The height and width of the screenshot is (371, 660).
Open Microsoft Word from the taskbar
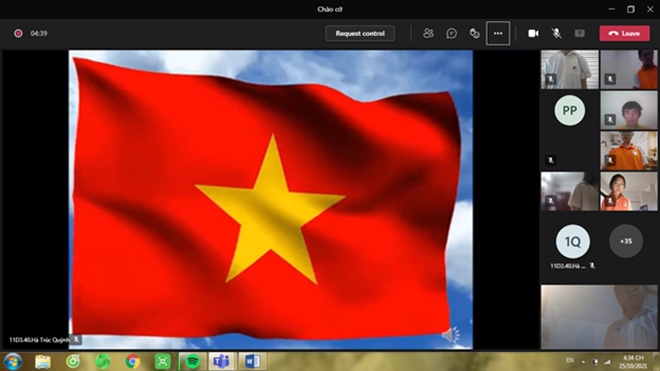(x=252, y=361)
